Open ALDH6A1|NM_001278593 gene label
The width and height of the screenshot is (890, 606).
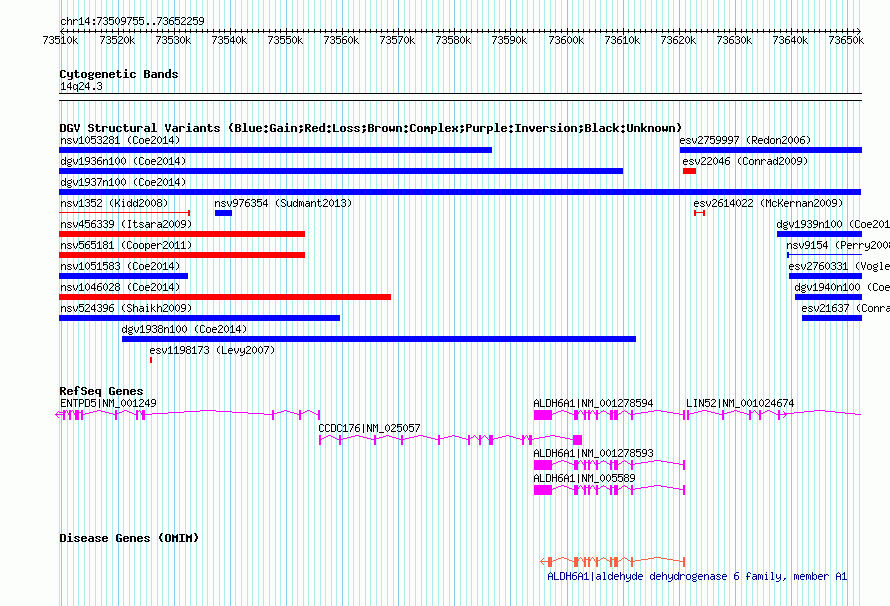[593, 453]
